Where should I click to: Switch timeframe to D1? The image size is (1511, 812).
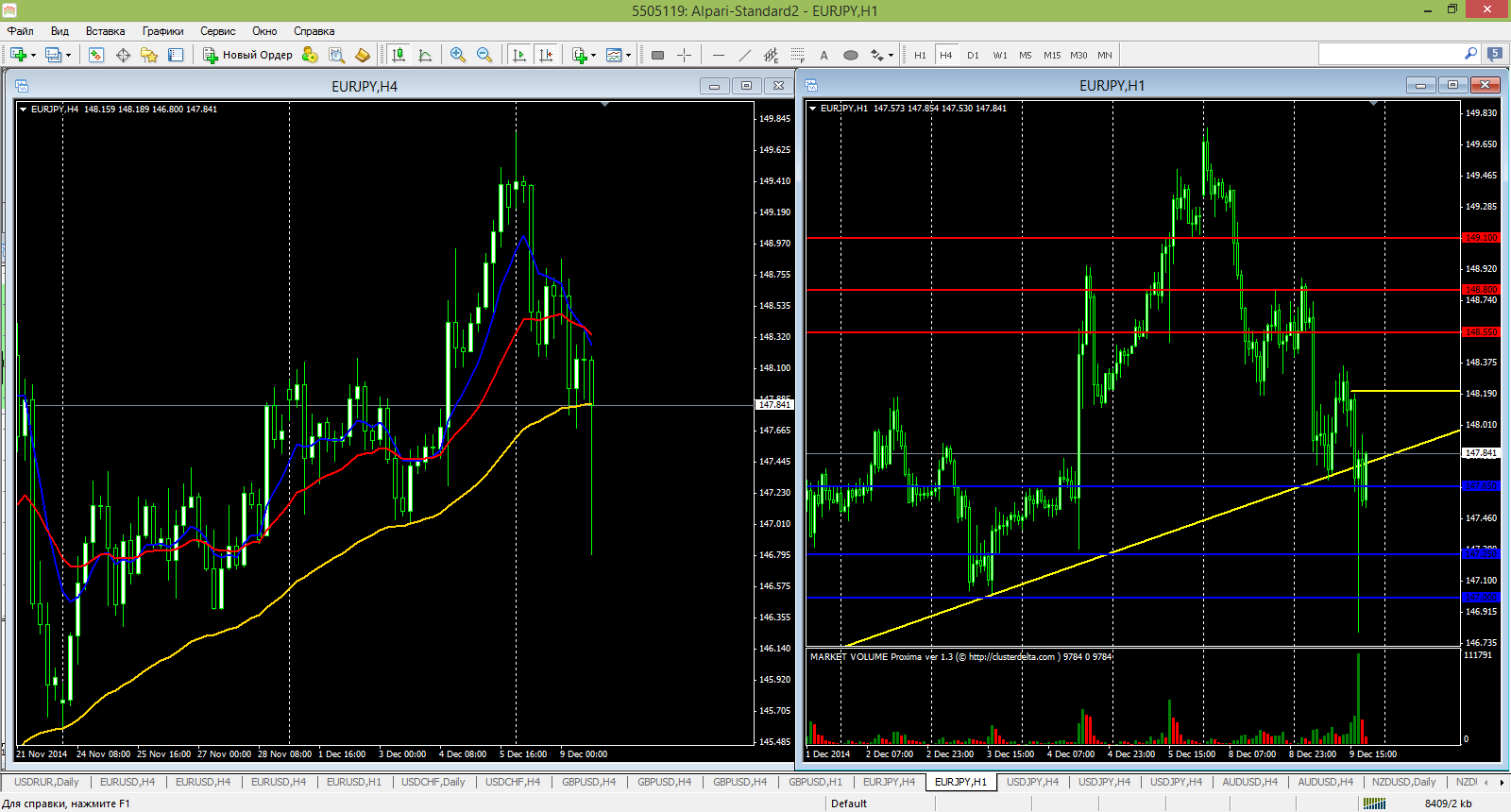(x=973, y=55)
